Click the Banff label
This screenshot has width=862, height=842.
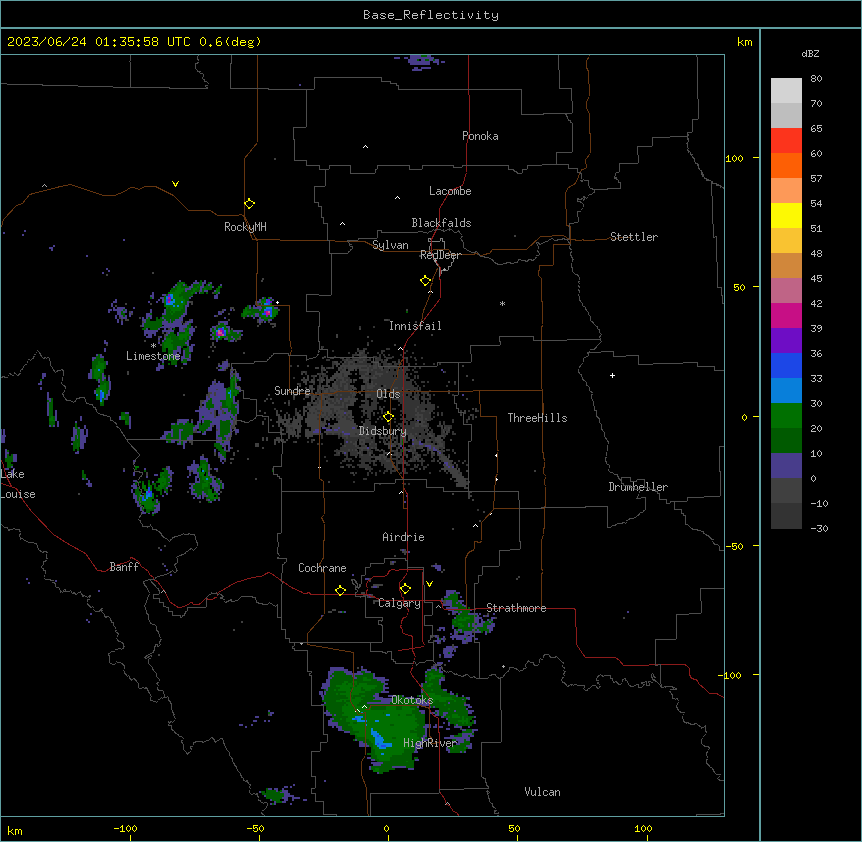coord(124,567)
